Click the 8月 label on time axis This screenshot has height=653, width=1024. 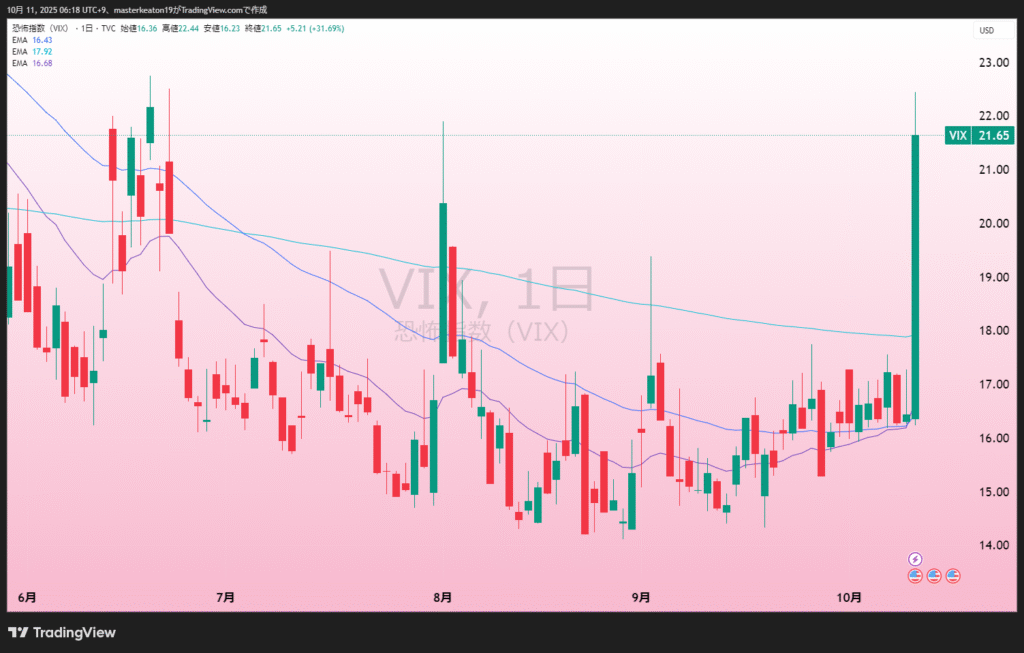442,598
